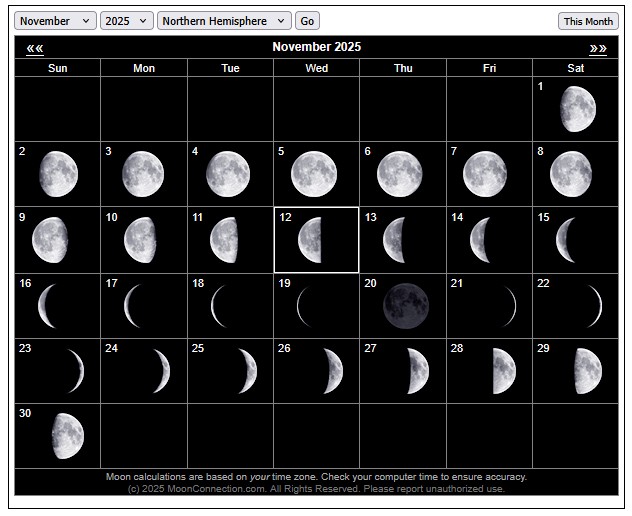This screenshot has height=516, width=632.
Task: Open the November month dropdown
Action: [x=56, y=21]
